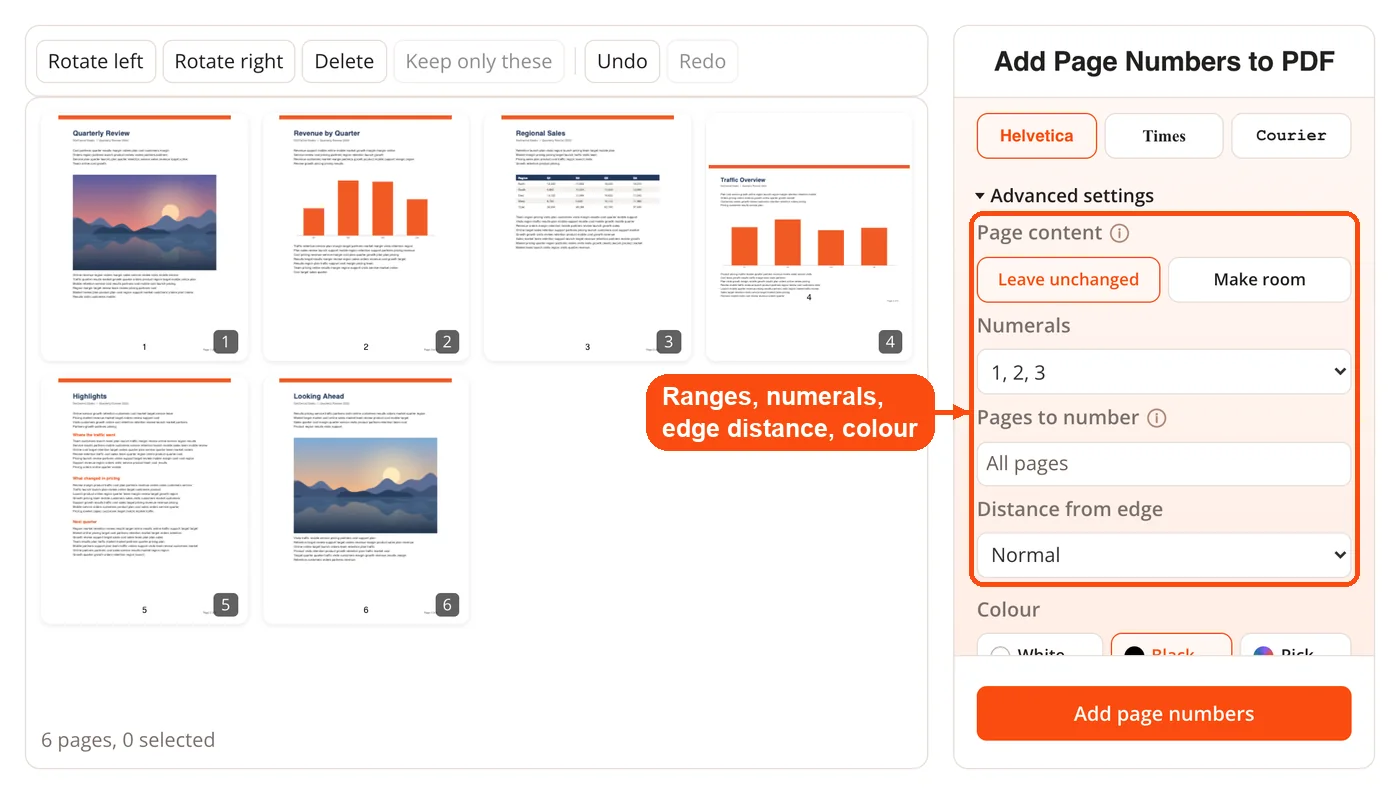Open the Numerals dropdown showing 1, 2, 3
This screenshot has height=794, width=1400.
[1164, 372]
